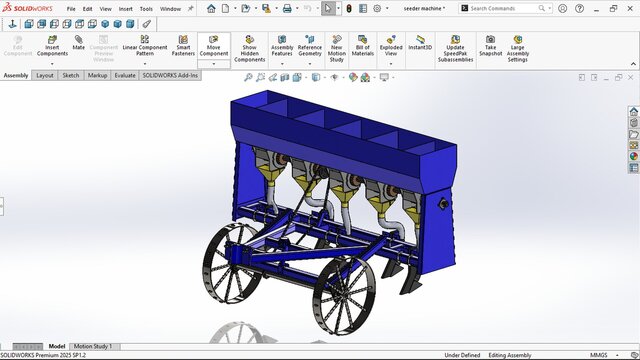Image resolution: width=640 pixels, height=360 pixels.
Task: Open the Insert menu
Action: [126, 9]
